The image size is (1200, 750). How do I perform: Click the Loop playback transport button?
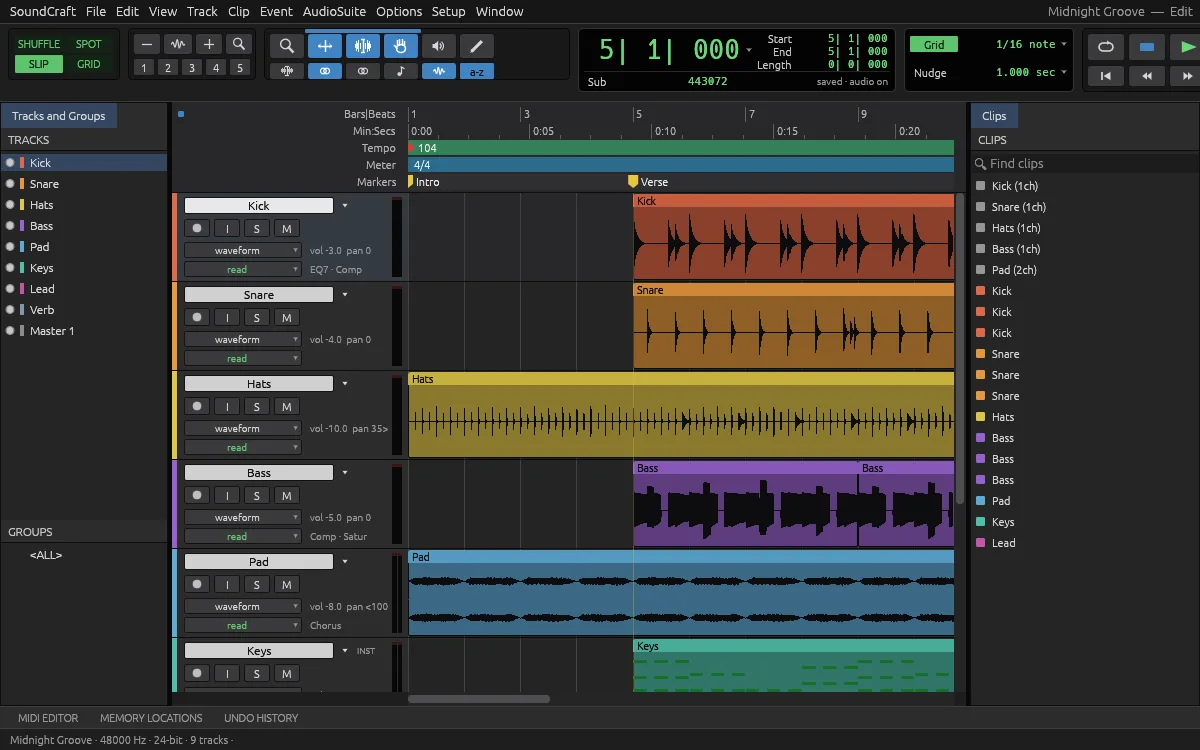[1105, 47]
